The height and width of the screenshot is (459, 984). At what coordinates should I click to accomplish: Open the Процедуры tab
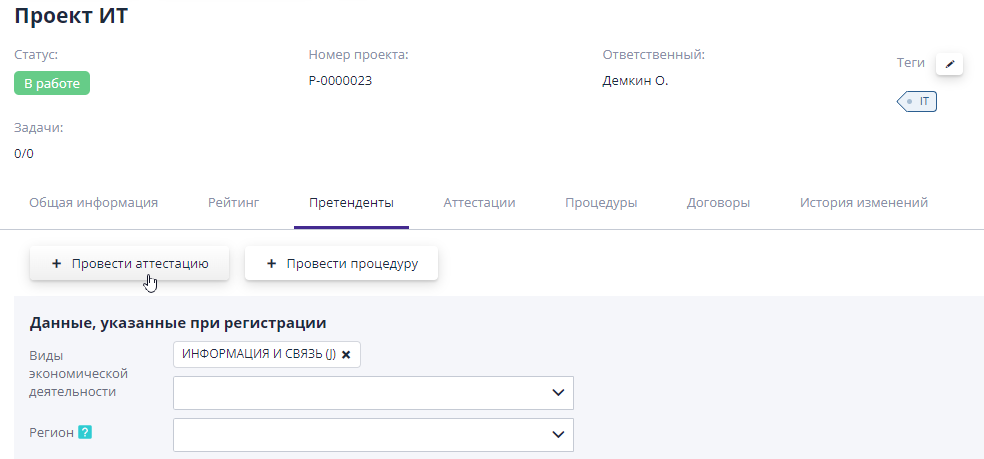601,203
